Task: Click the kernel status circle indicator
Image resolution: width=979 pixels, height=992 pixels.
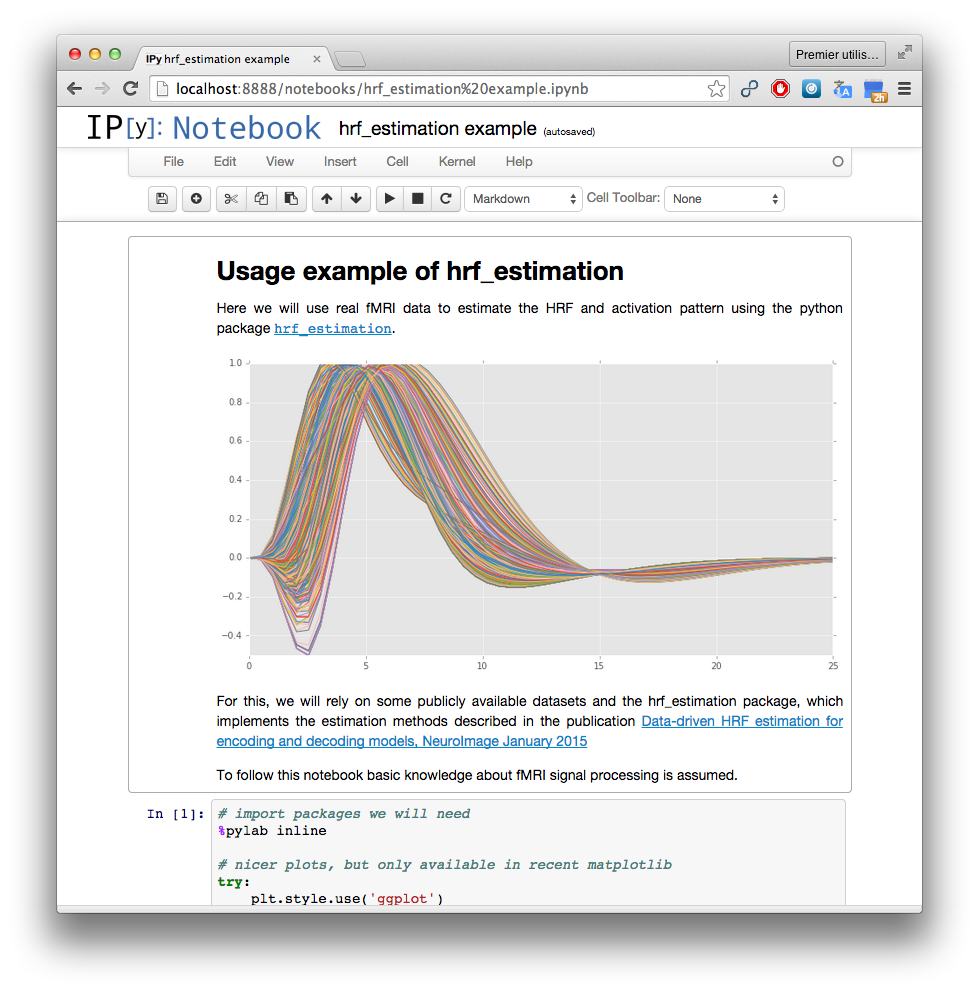Action: (x=838, y=161)
